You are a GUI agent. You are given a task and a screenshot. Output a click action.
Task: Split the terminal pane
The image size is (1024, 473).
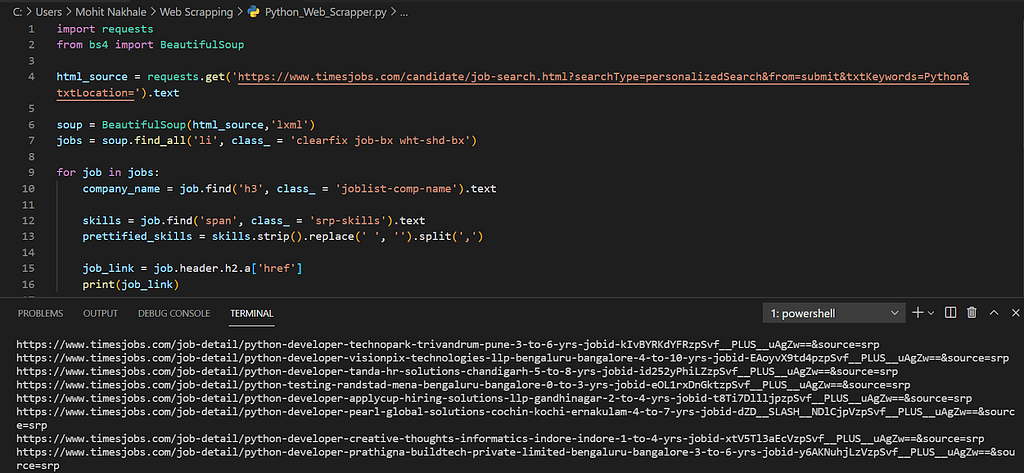click(951, 313)
